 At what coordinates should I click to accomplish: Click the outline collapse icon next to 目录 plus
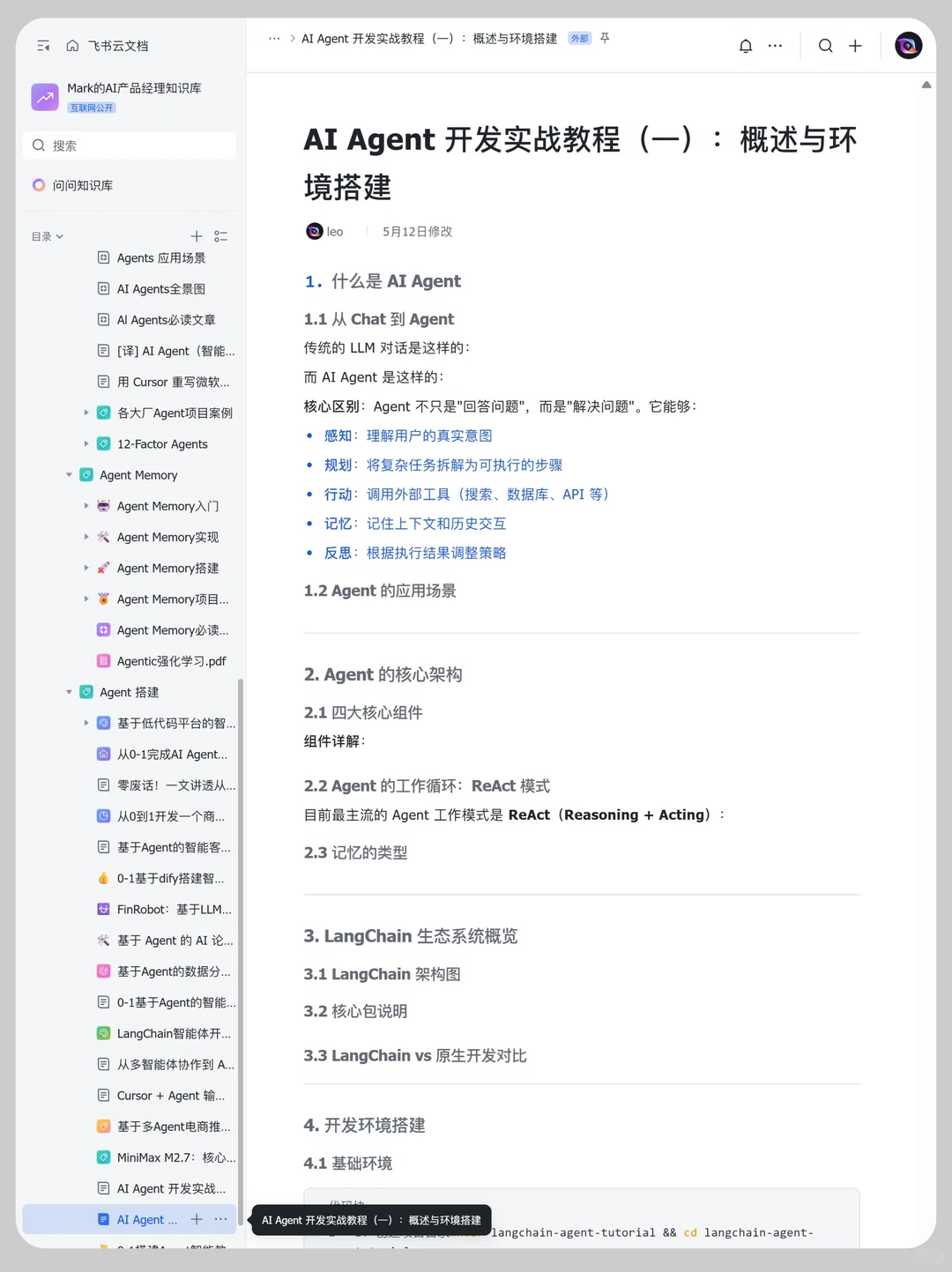220,236
